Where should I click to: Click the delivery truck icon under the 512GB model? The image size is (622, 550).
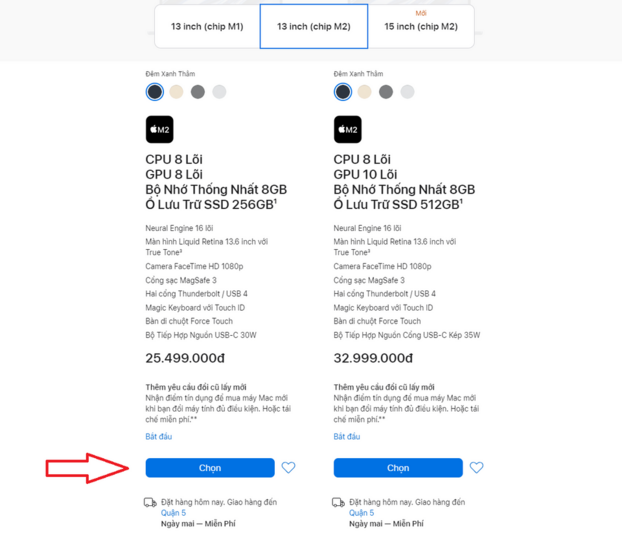[x=338, y=502]
